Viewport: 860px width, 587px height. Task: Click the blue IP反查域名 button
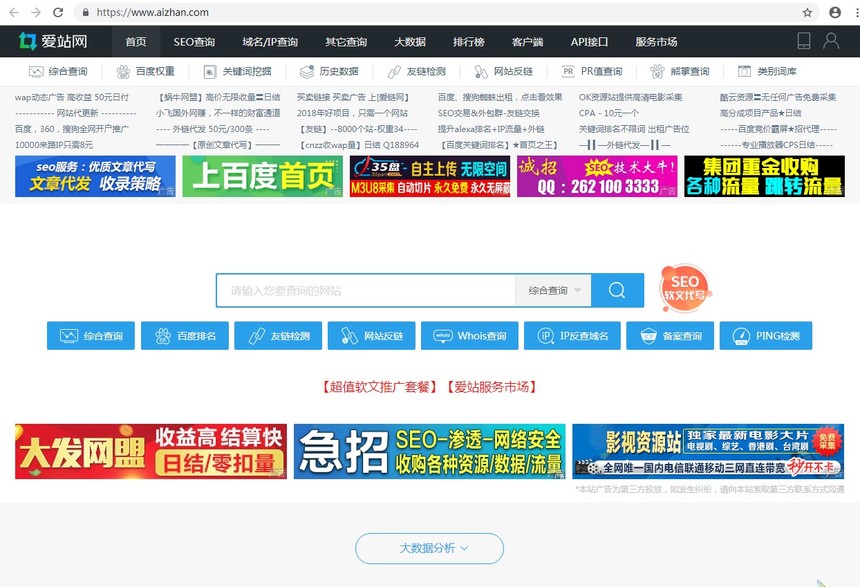pos(572,336)
